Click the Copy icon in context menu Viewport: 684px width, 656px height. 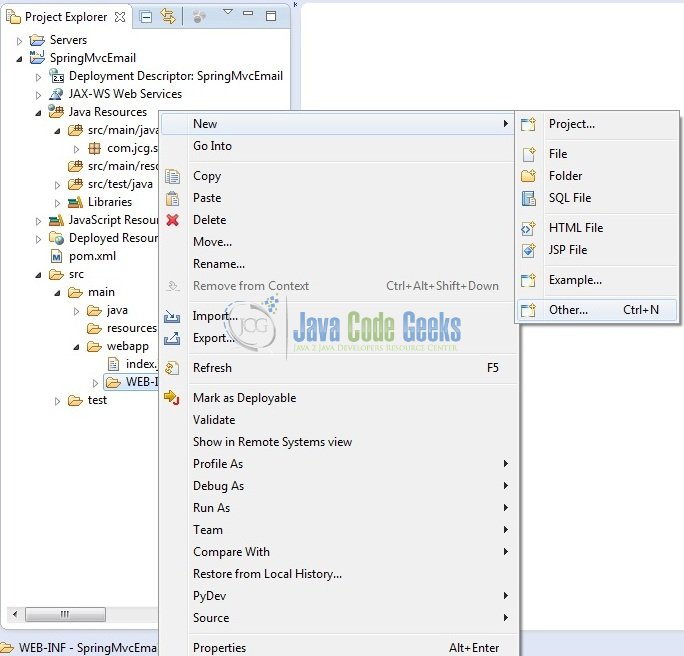pos(172,176)
